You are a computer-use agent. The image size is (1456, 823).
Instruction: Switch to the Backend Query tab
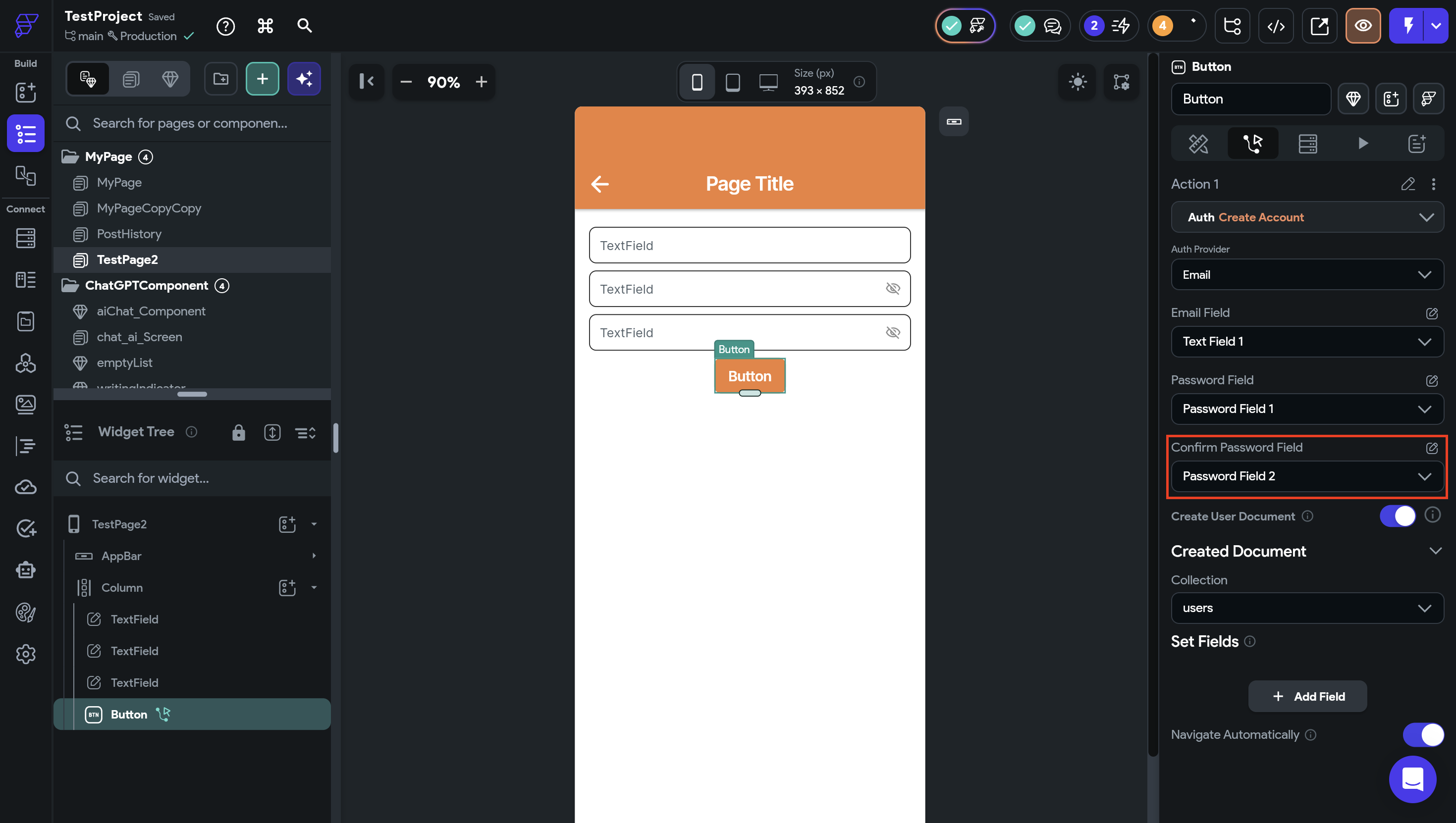pos(1307,144)
